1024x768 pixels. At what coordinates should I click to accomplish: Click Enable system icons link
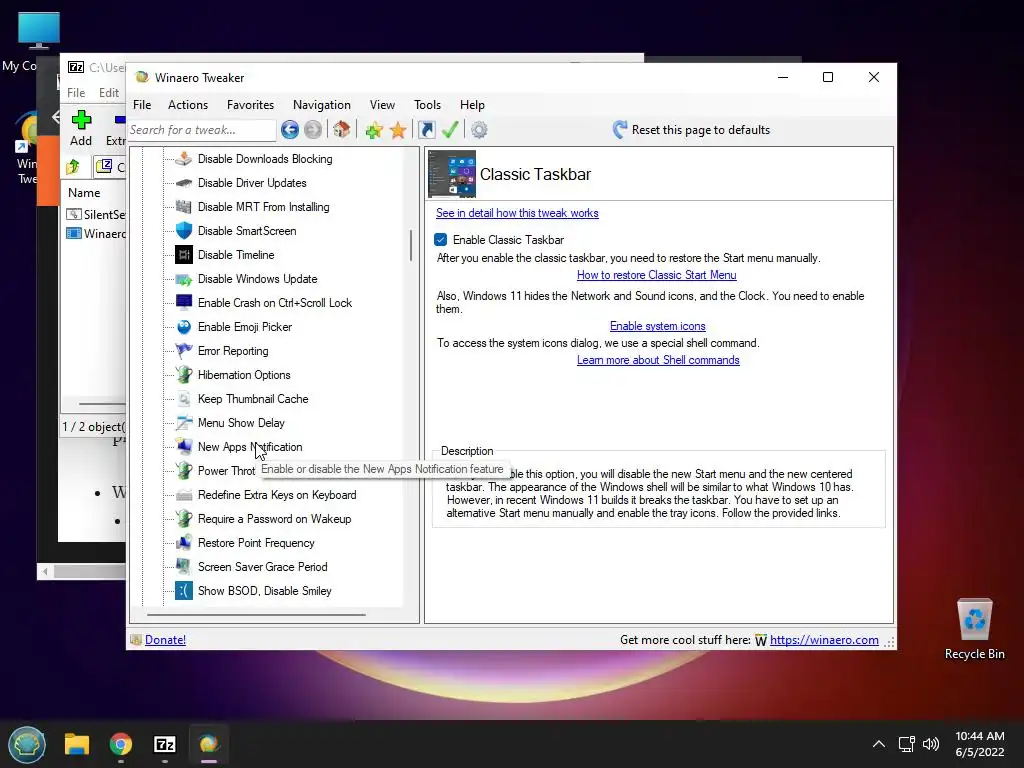[x=658, y=326]
